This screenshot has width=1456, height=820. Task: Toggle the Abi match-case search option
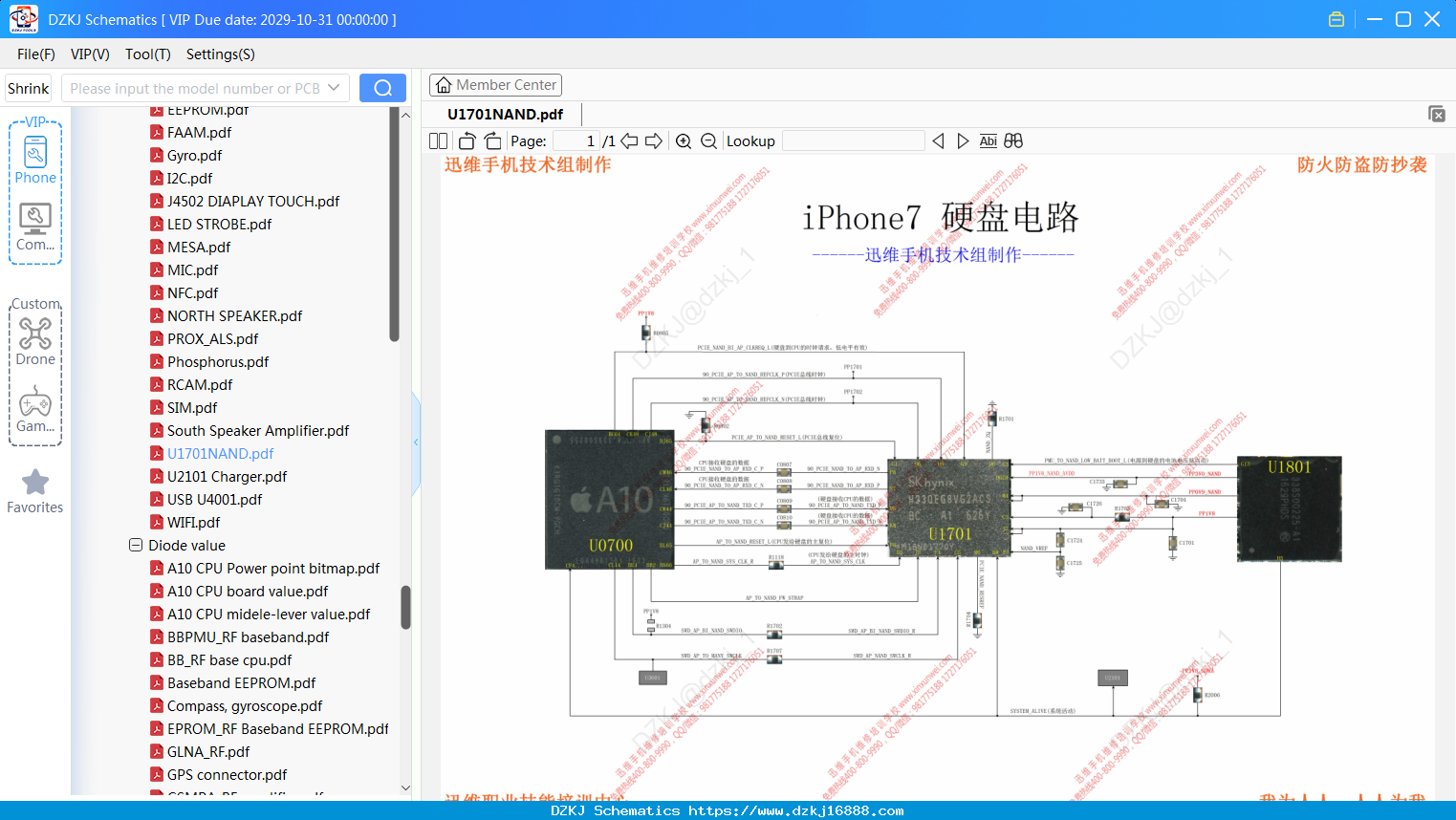coord(988,140)
